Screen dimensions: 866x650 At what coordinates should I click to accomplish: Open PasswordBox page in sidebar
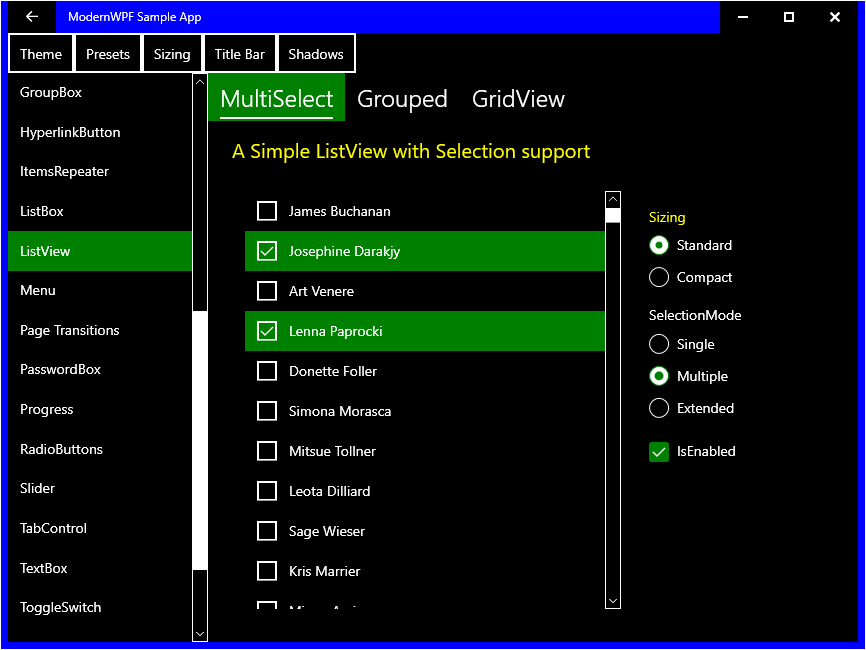tap(100, 369)
